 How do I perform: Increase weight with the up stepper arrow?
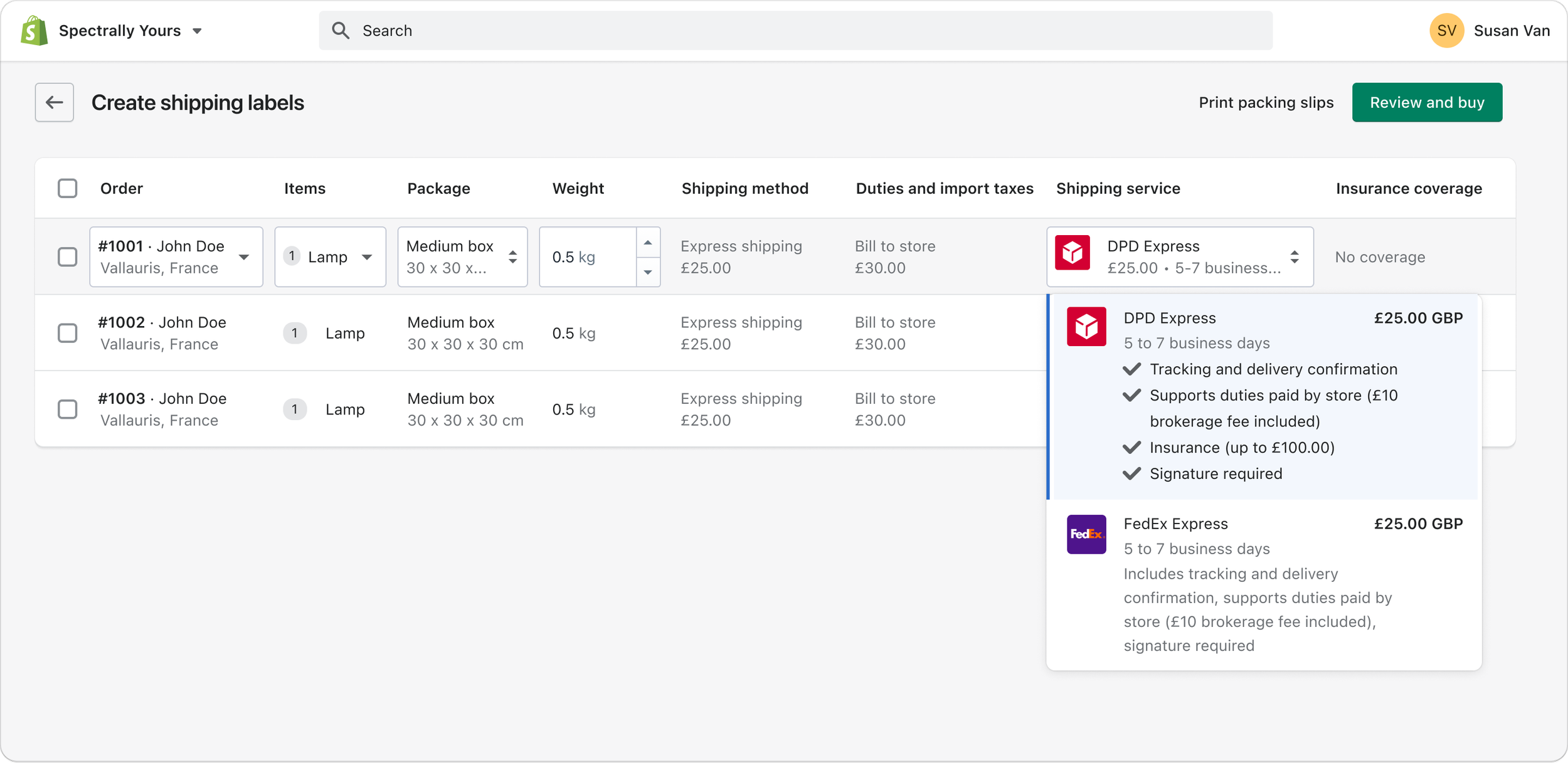648,243
